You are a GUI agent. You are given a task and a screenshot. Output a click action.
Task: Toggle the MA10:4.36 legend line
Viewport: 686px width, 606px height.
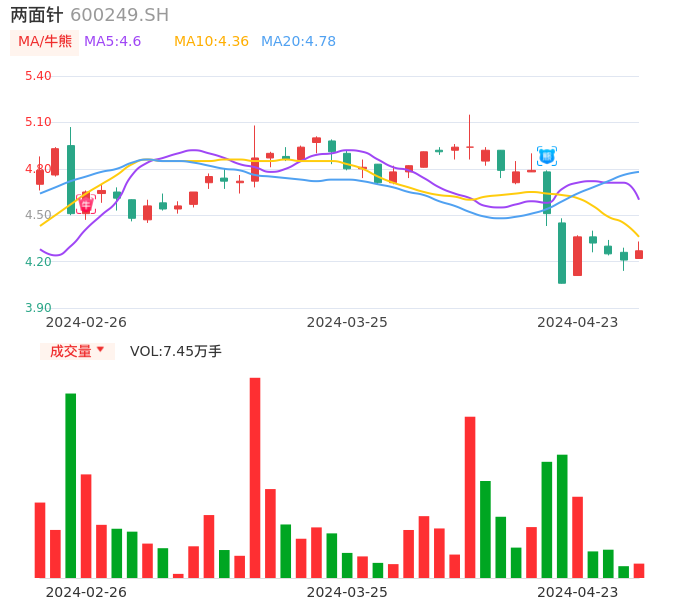pyautogui.click(x=211, y=42)
